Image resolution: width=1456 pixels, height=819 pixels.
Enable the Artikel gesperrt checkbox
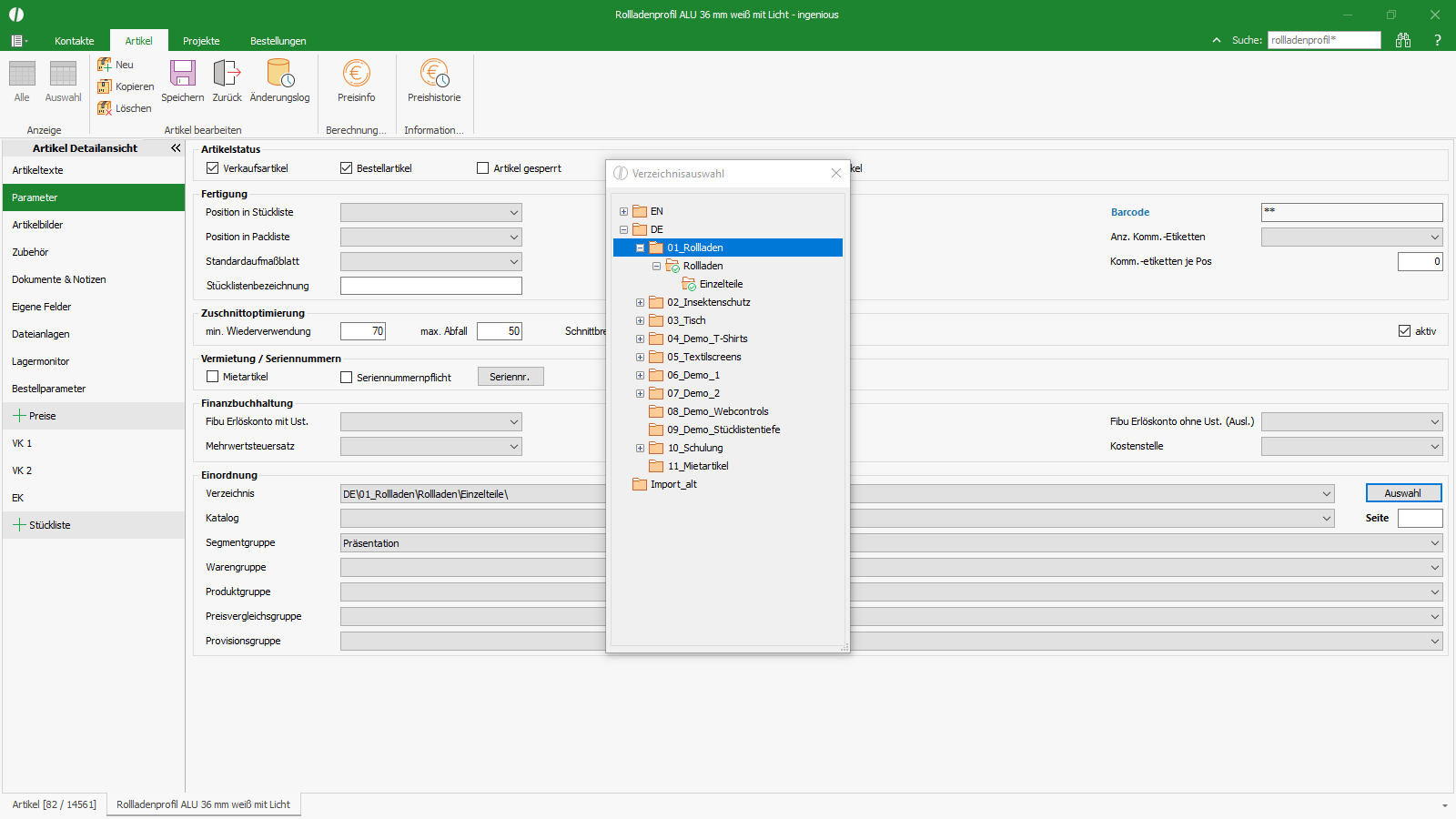point(483,168)
